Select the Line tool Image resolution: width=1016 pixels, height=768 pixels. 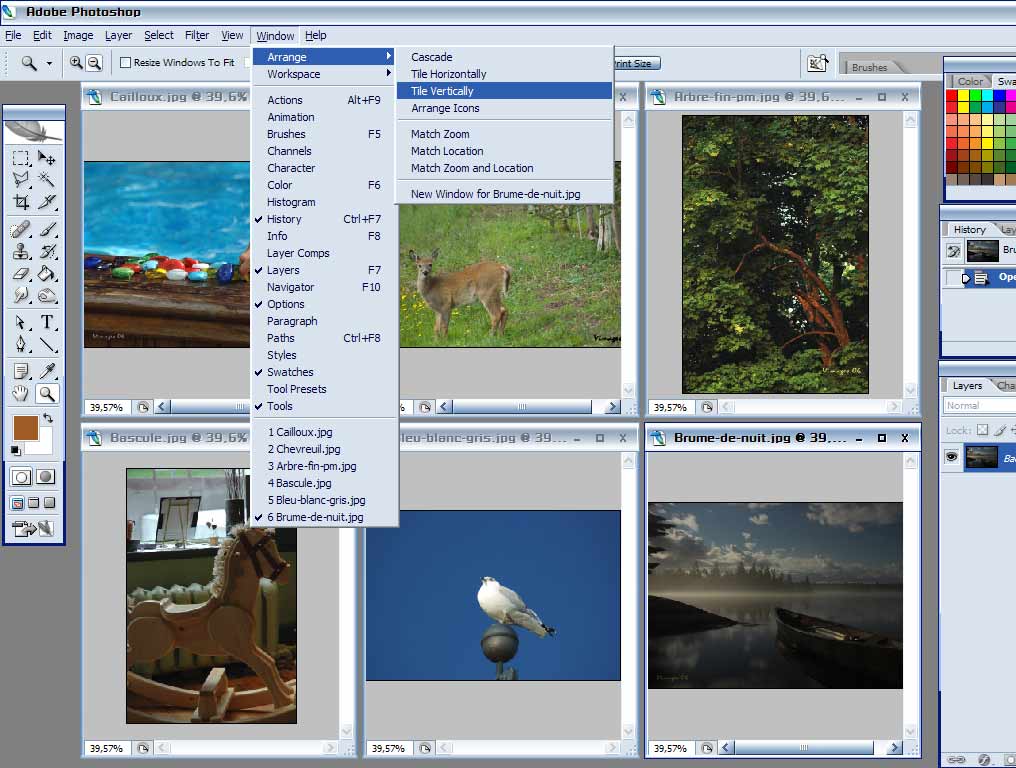pyautogui.click(x=47, y=344)
